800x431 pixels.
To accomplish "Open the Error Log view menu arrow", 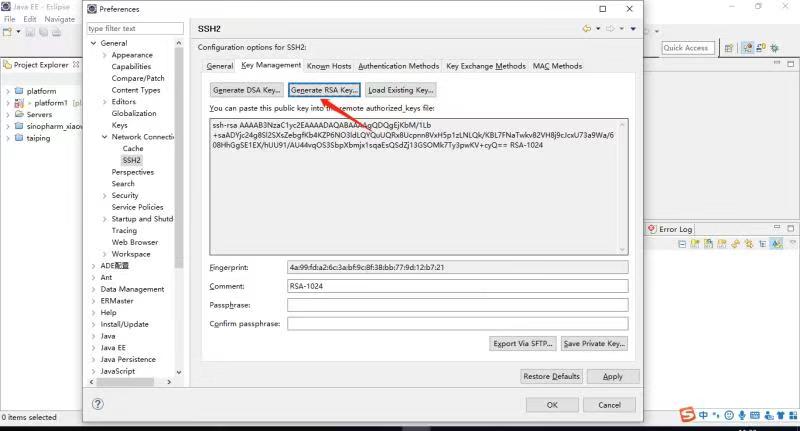I will 792,243.
